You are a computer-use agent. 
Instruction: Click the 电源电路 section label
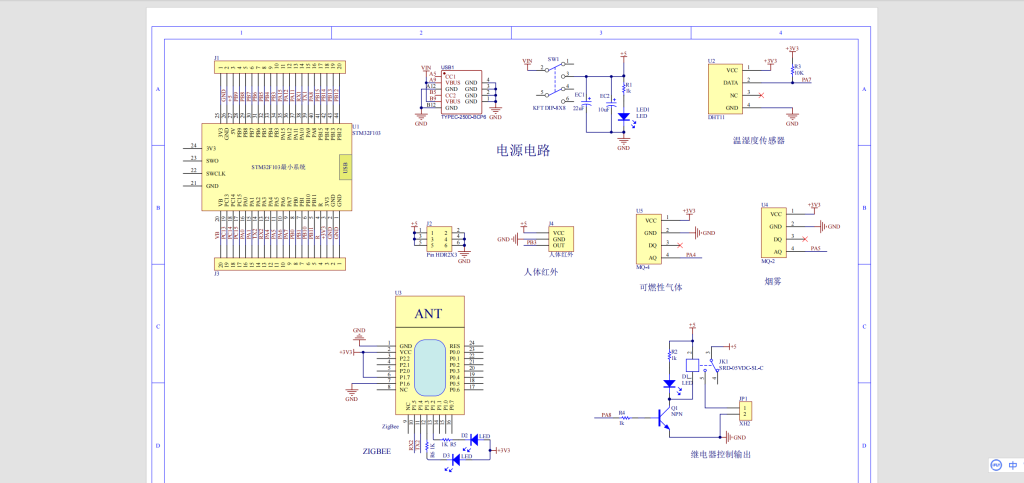[524, 150]
